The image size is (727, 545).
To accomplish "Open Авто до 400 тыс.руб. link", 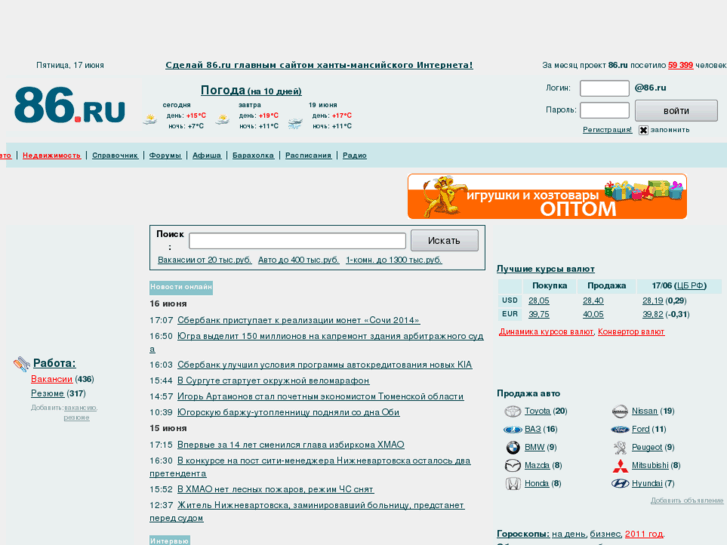I will pos(299,260).
